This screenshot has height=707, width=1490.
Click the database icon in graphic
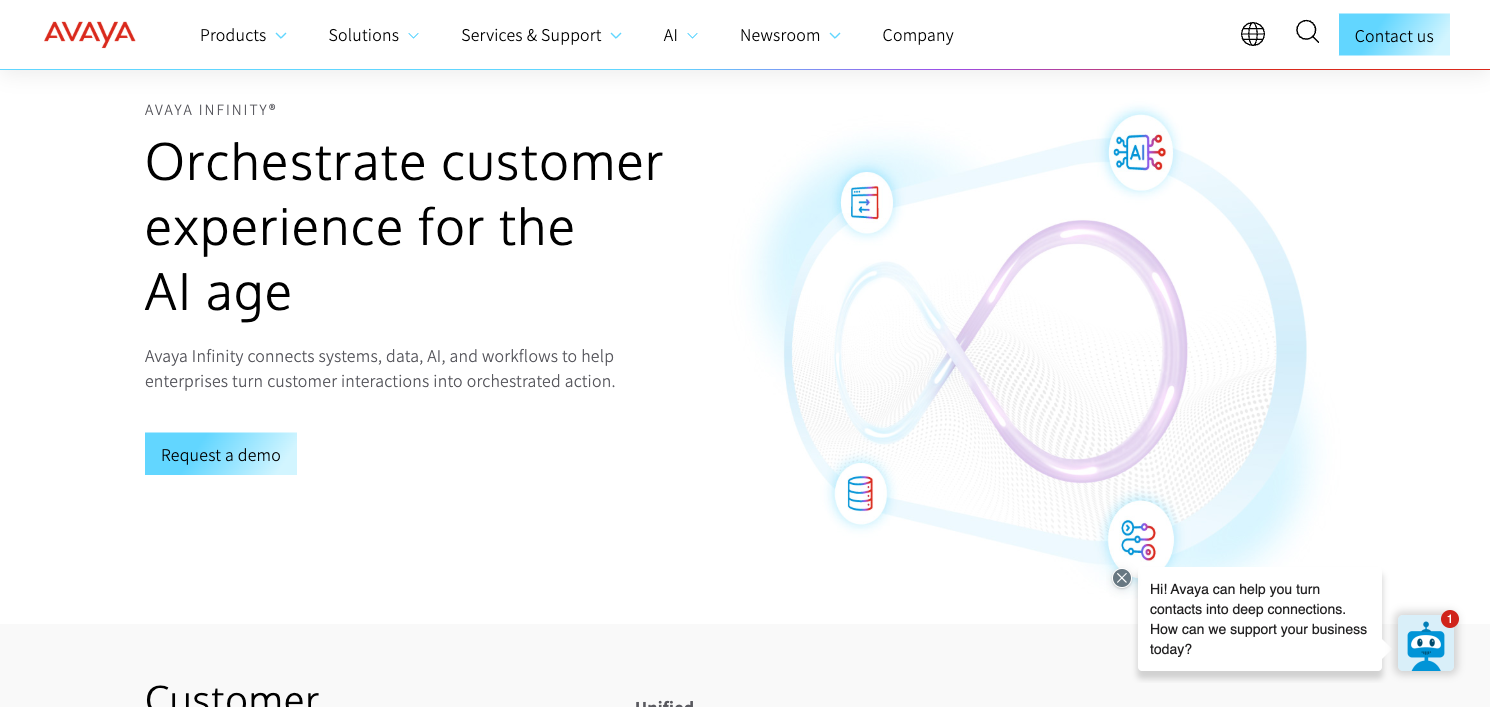click(860, 493)
